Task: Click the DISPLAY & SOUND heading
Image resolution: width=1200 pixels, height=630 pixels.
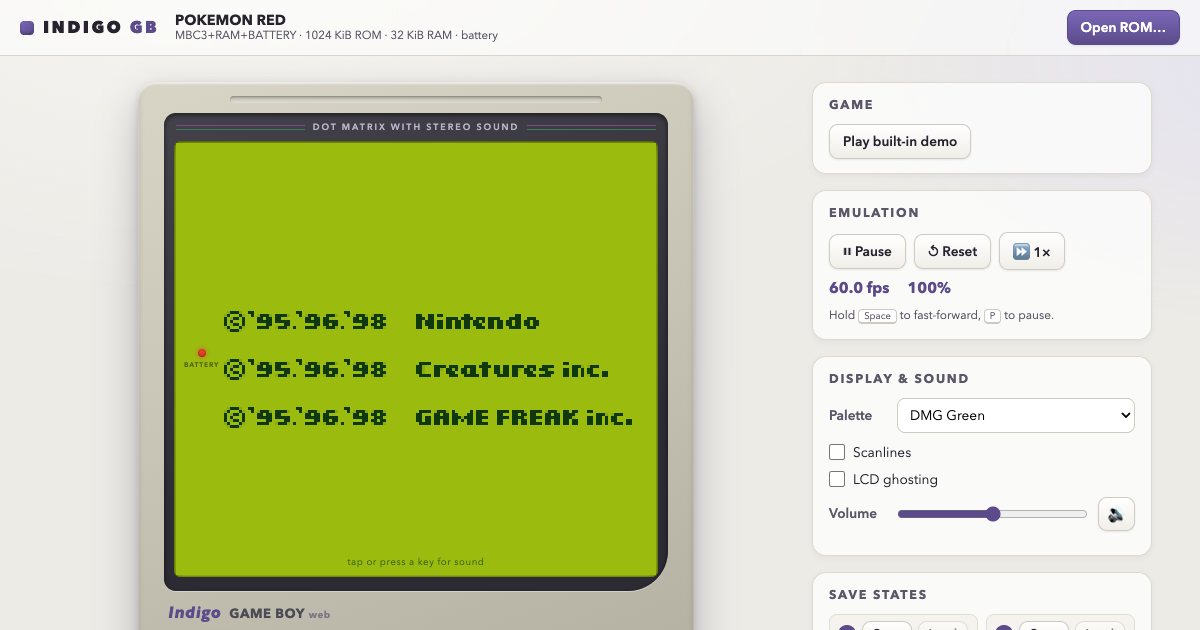Action: pyautogui.click(x=899, y=378)
